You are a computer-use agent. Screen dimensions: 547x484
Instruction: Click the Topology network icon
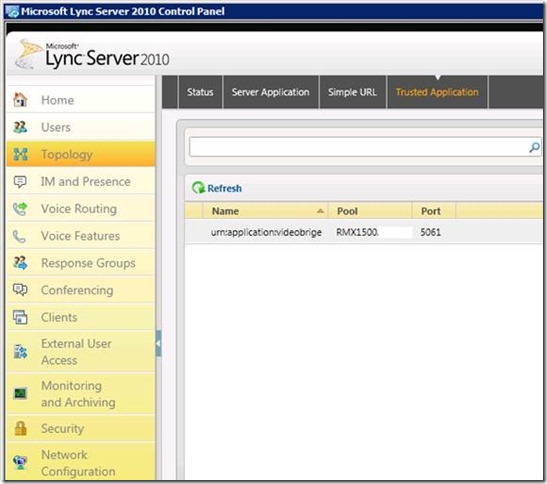[20, 154]
